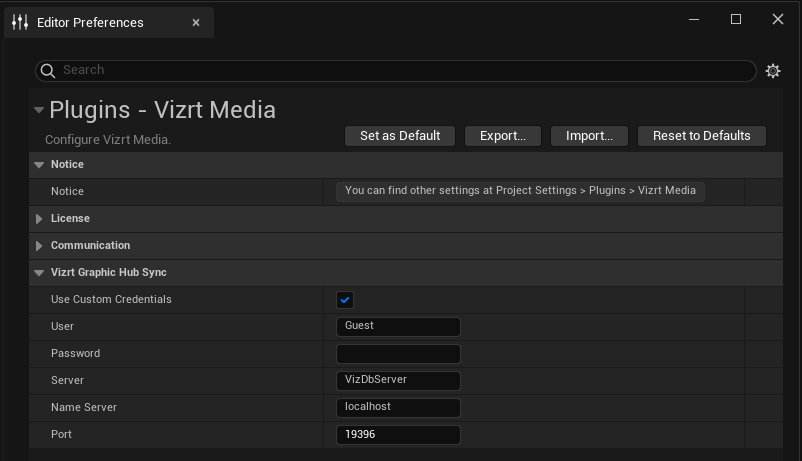
Task: Expand the Communication section
Action: 39,246
